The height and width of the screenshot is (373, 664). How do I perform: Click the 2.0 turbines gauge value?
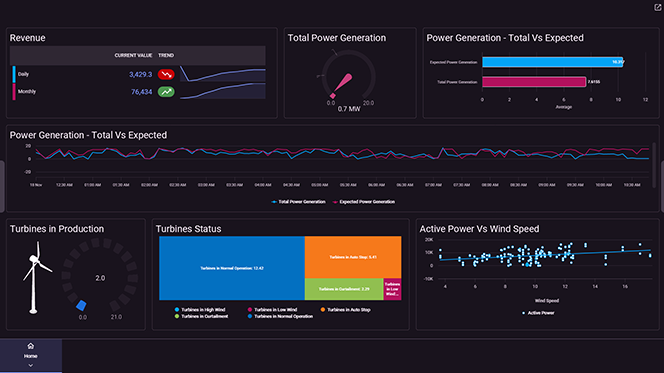click(x=100, y=278)
